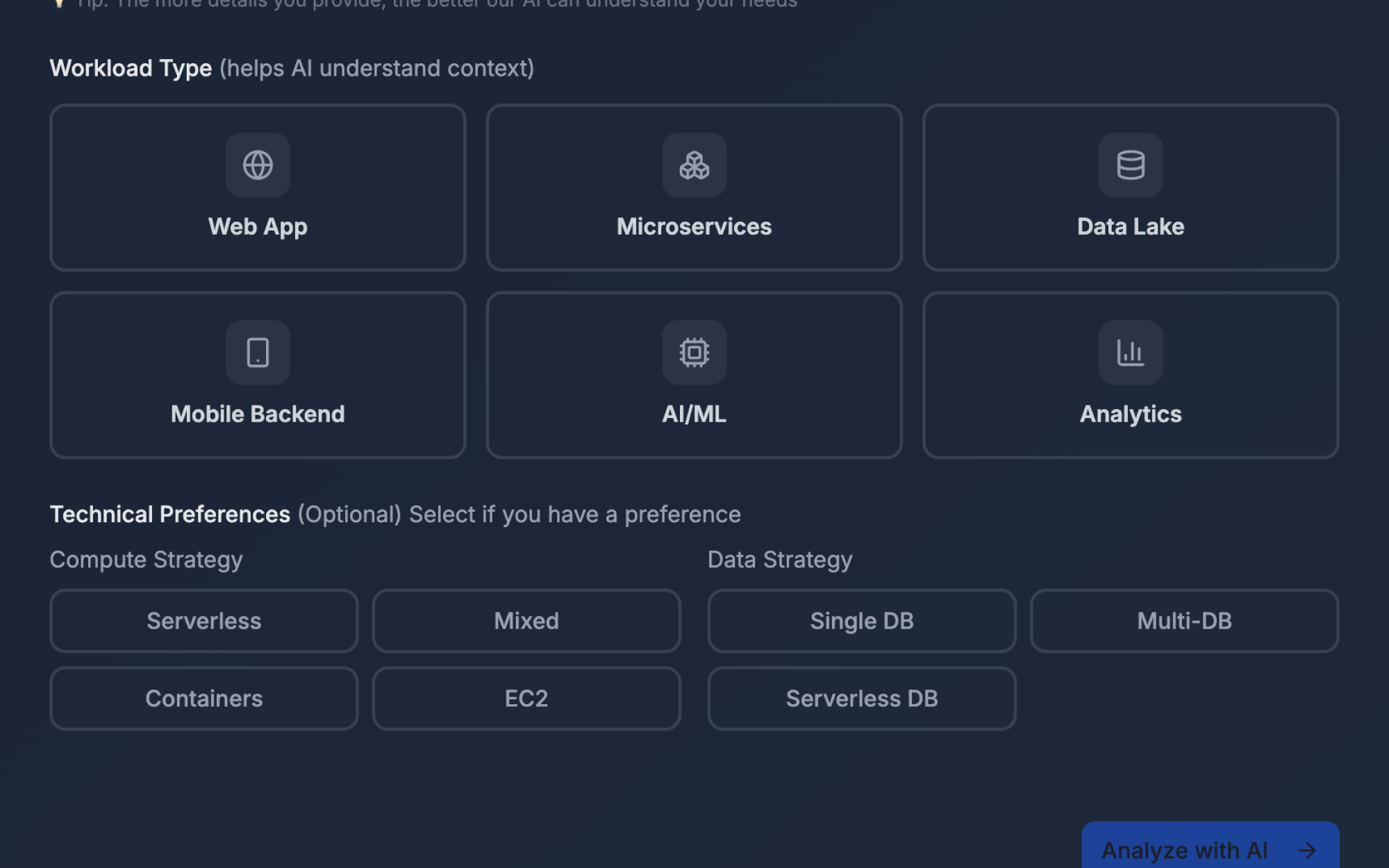Pick the Analytics workload label

(1131, 414)
